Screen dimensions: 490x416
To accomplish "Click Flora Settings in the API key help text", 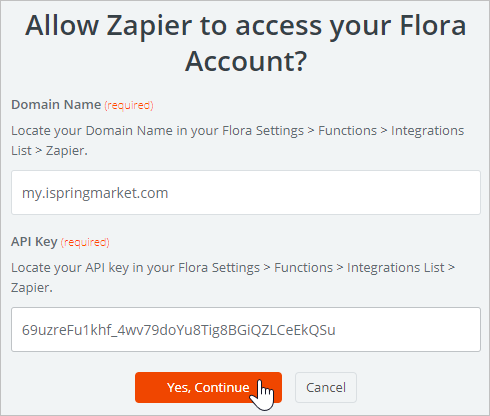I will 219,268.
